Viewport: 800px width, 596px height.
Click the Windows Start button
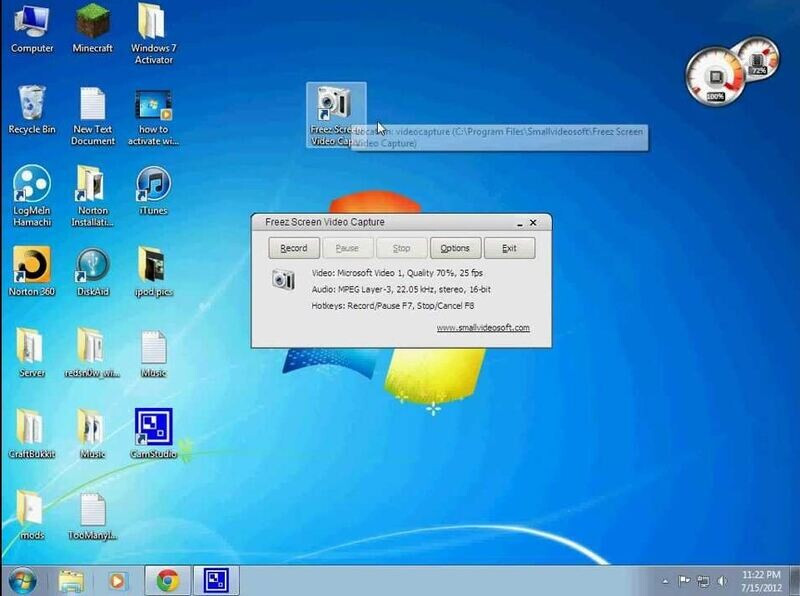pyautogui.click(x=22, y=579)
